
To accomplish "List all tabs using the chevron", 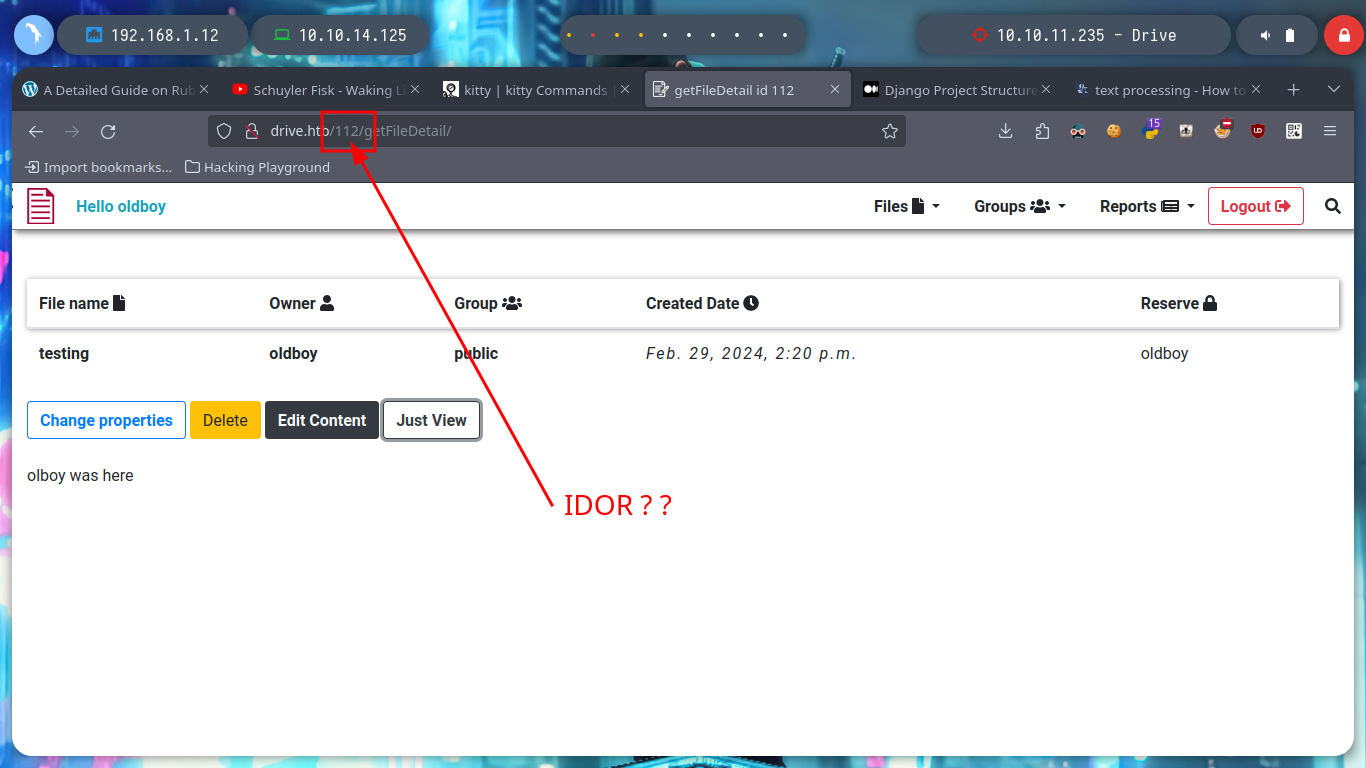I will click(1333, 90).
